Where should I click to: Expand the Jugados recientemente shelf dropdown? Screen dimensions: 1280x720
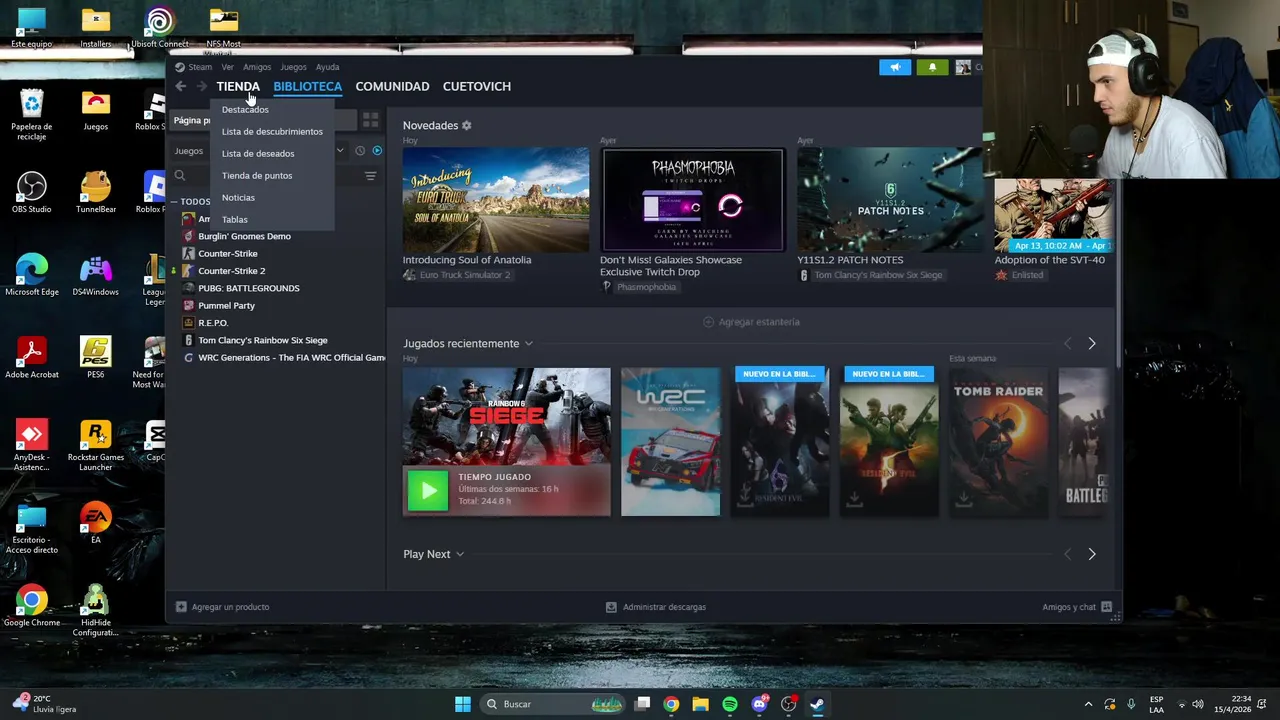click(x=529, y=344)
